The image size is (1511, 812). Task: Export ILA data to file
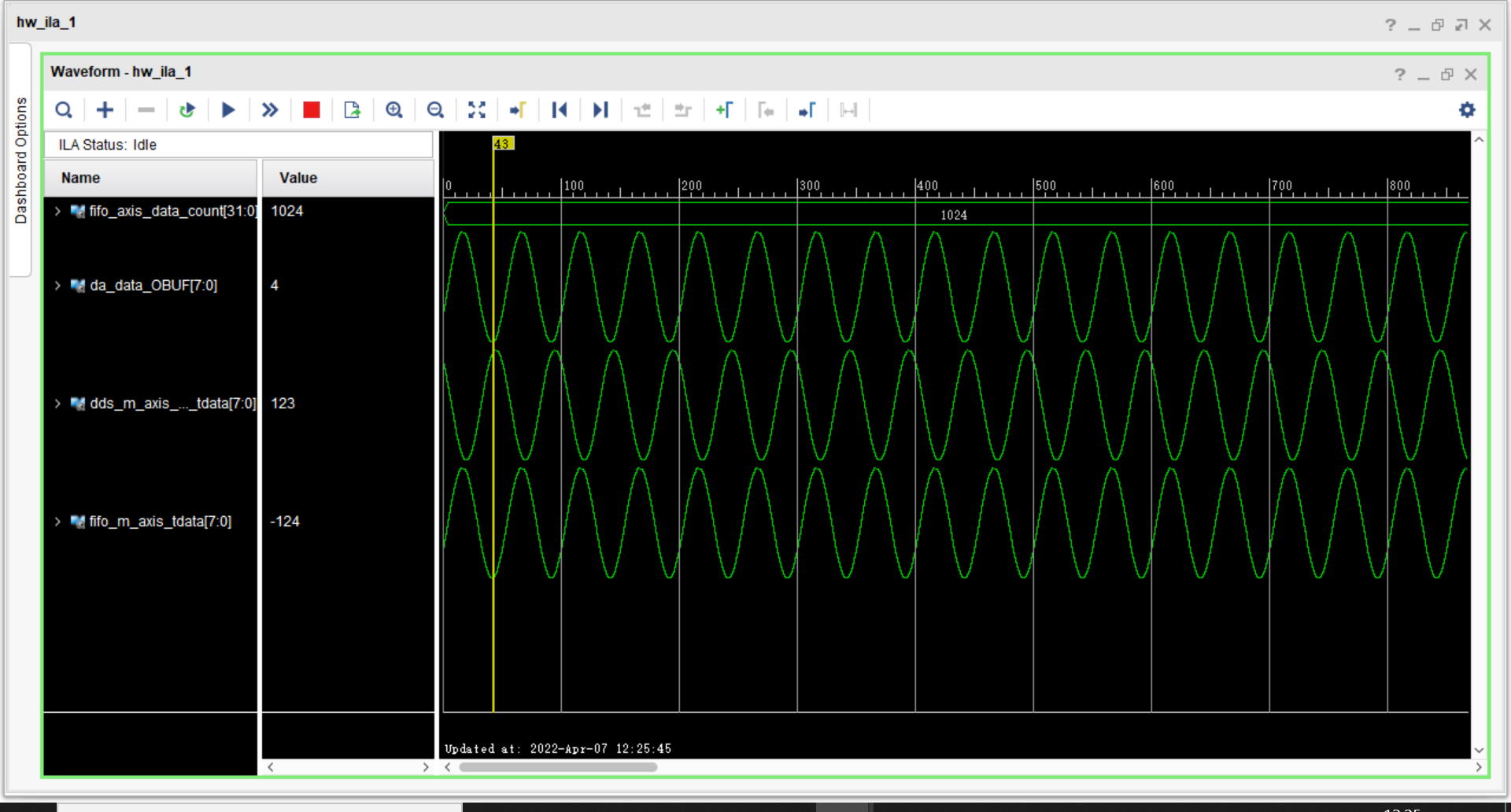point(353,110)
